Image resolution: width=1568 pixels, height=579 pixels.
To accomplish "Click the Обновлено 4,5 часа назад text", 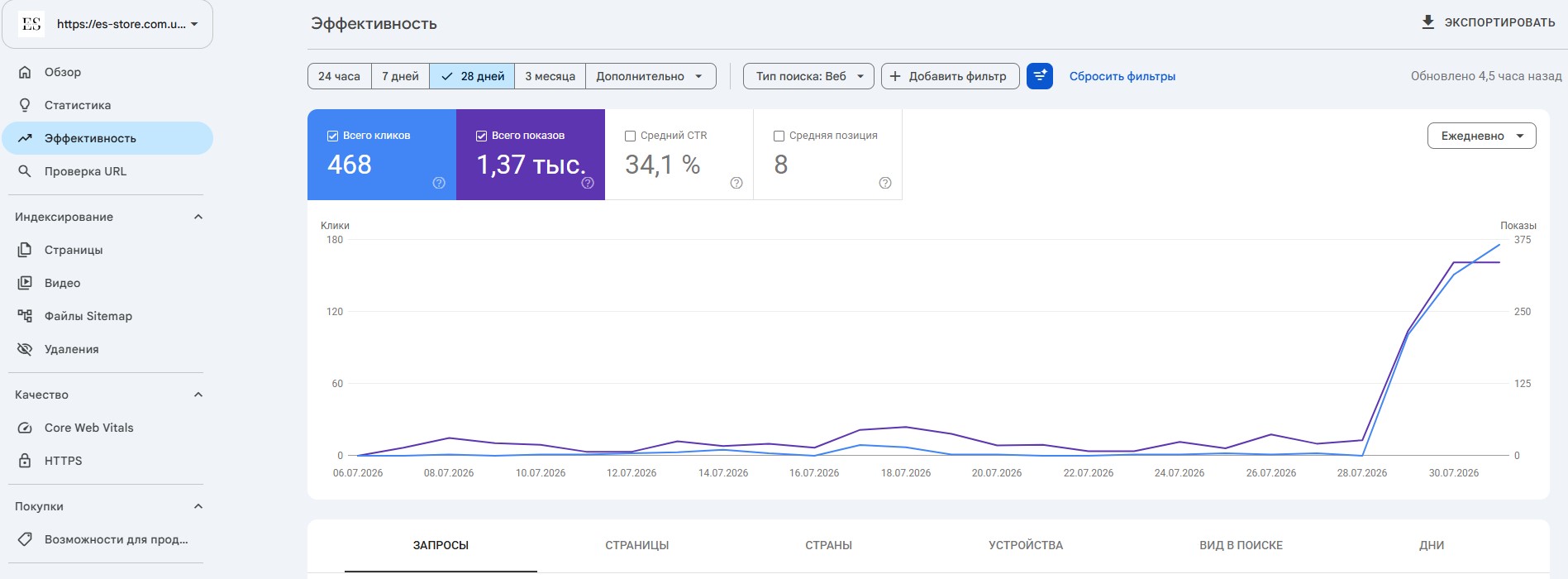I will [x=1486, y=76].
